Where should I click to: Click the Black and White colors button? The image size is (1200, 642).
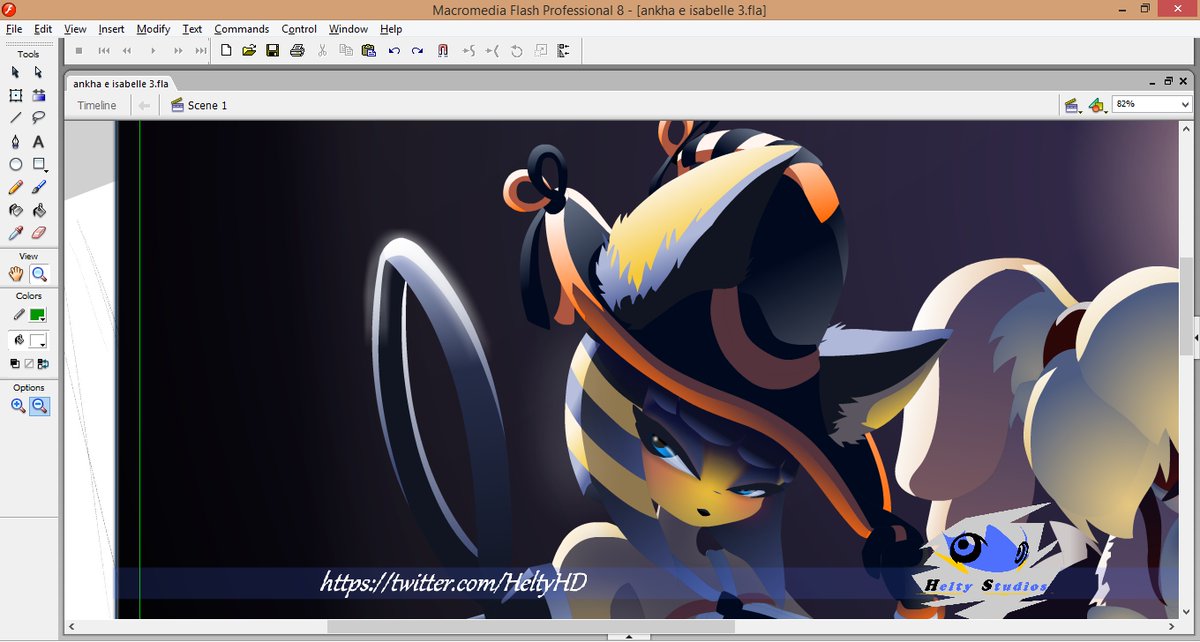pos(15,364)
